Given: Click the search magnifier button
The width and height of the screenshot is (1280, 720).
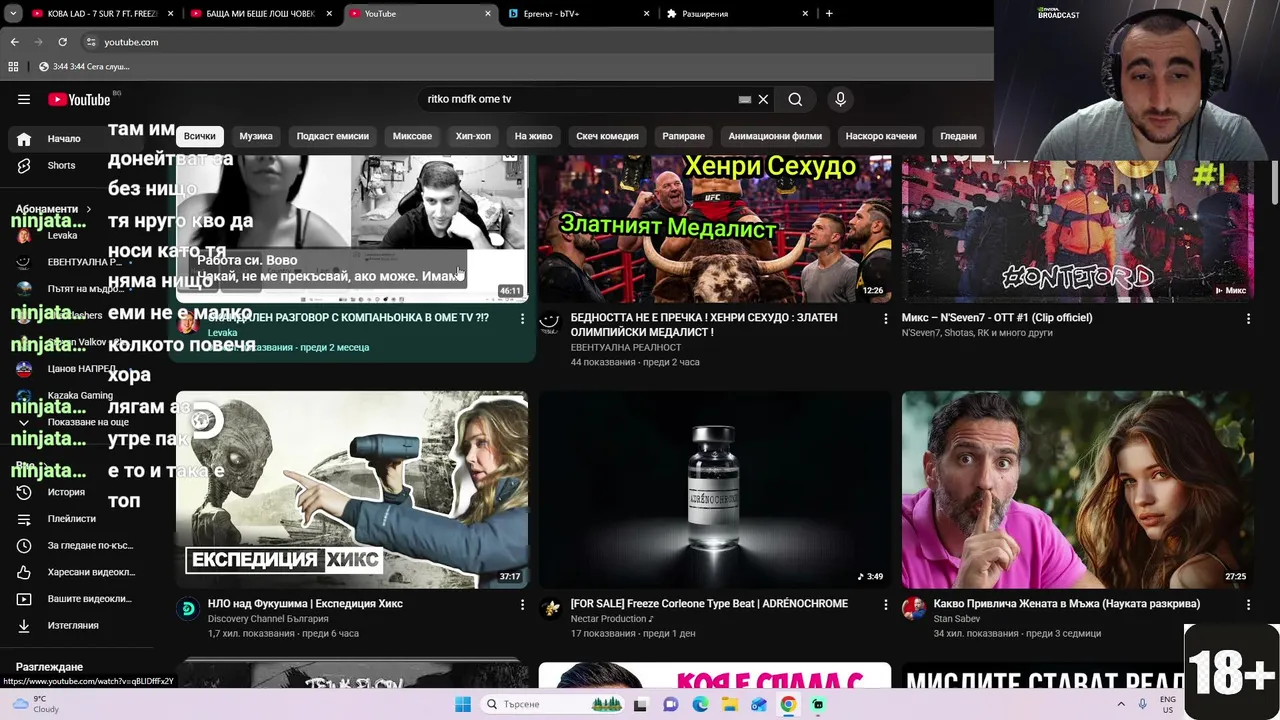Looking at the screenshot, I should click(795, 99).
